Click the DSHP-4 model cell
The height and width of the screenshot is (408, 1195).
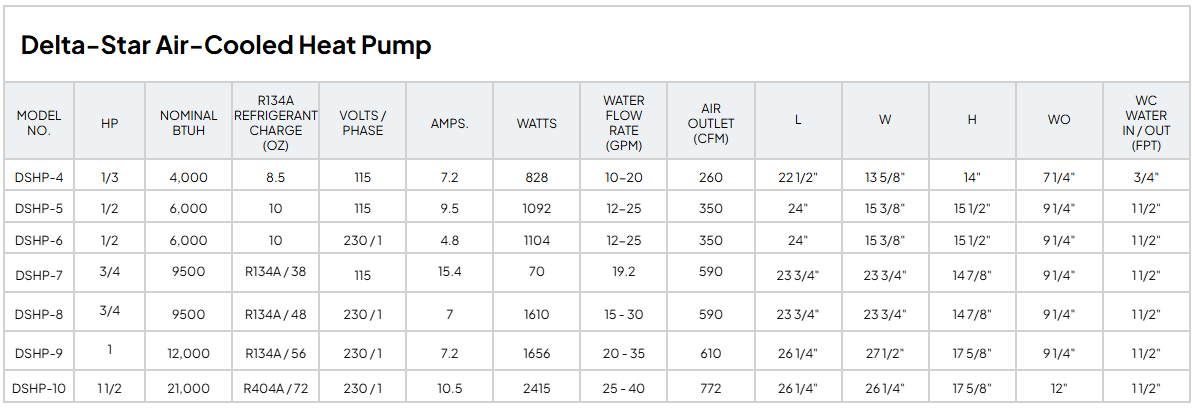coord(39,178)
